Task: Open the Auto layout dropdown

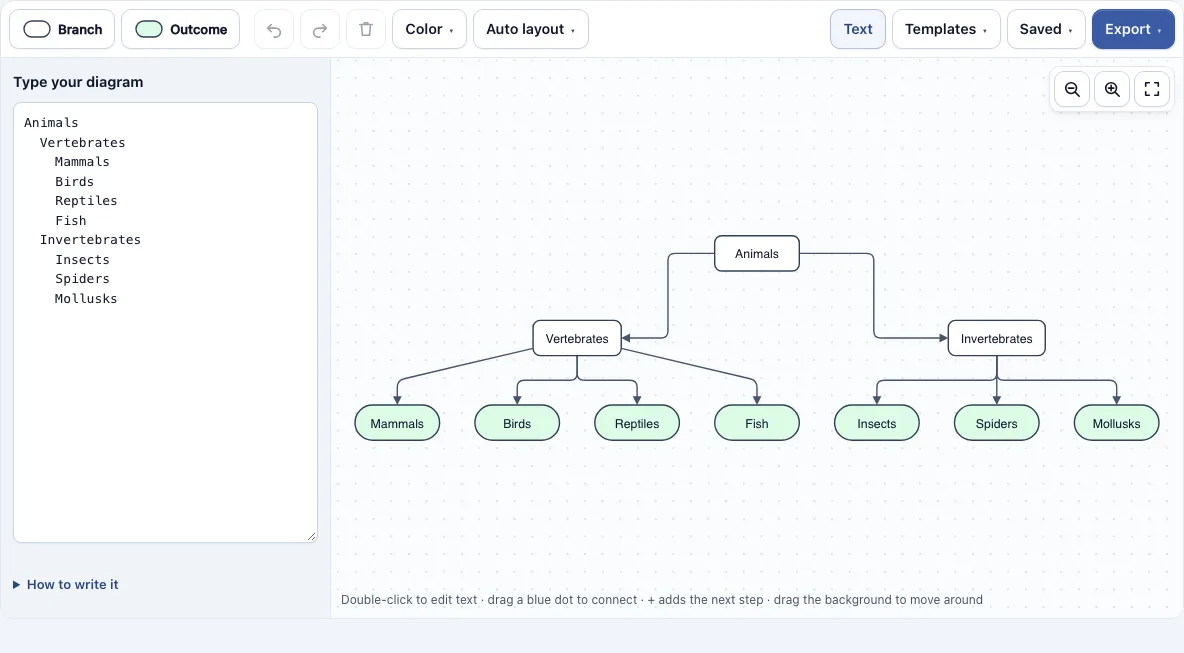Action: (x=531, y=29)
